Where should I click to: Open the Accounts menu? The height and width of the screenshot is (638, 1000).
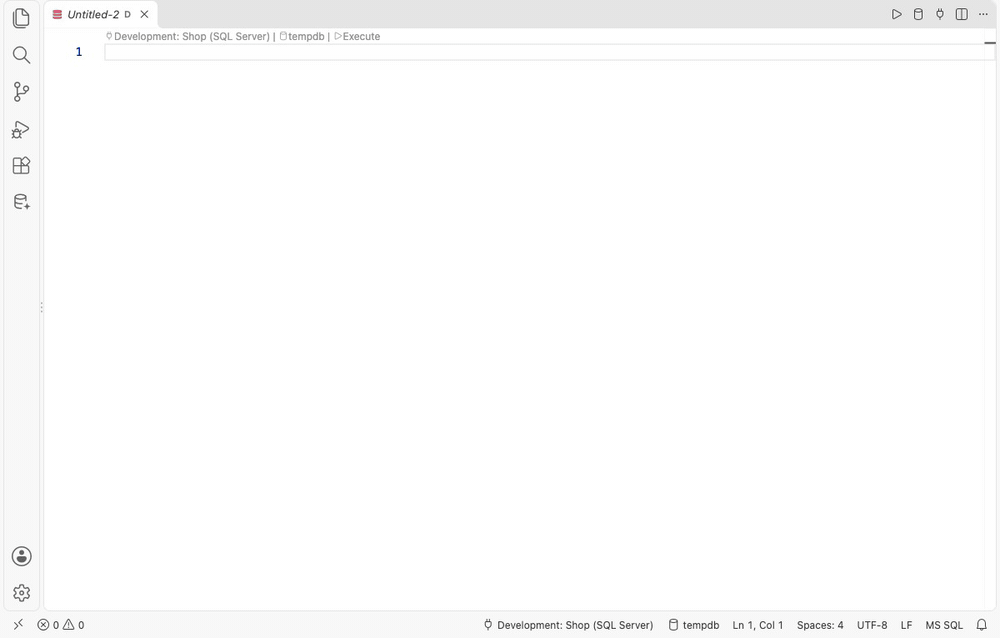click(x=21, y=556)
